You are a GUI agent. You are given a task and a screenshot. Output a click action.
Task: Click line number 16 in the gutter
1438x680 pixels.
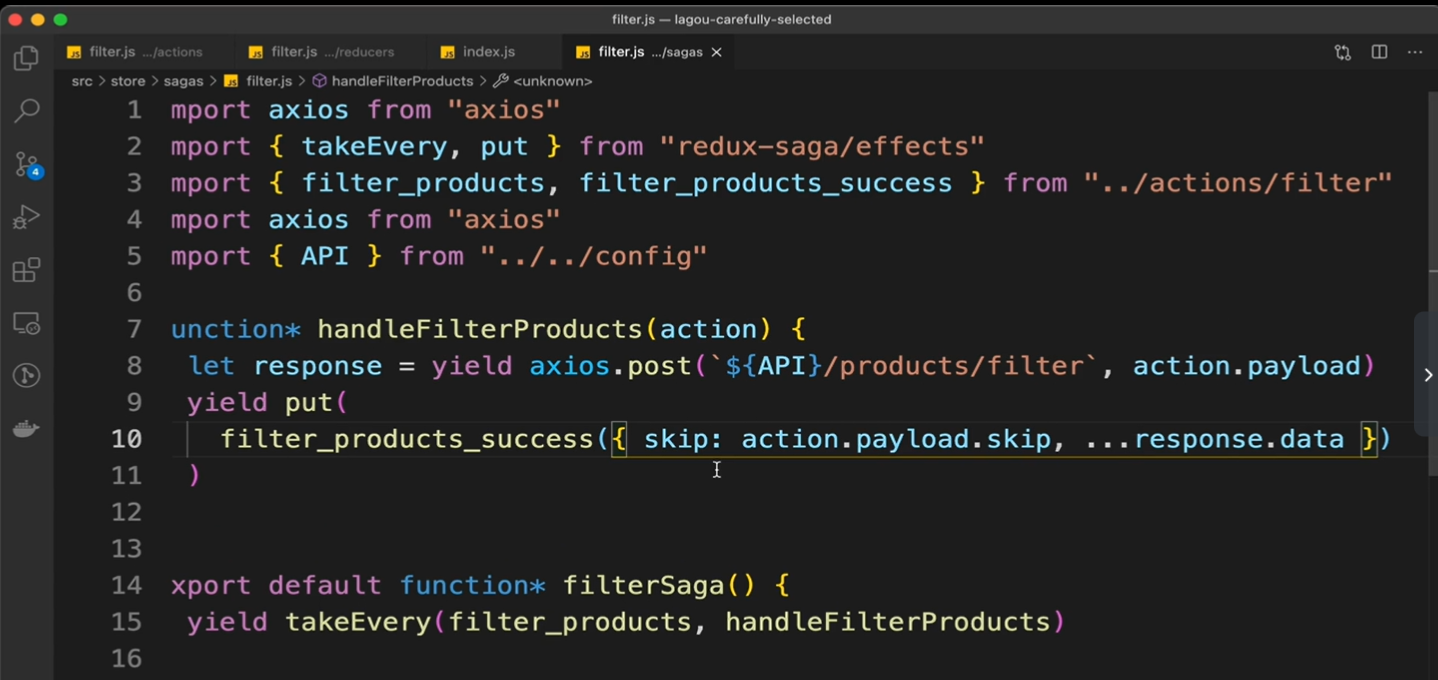coord(127,658)
